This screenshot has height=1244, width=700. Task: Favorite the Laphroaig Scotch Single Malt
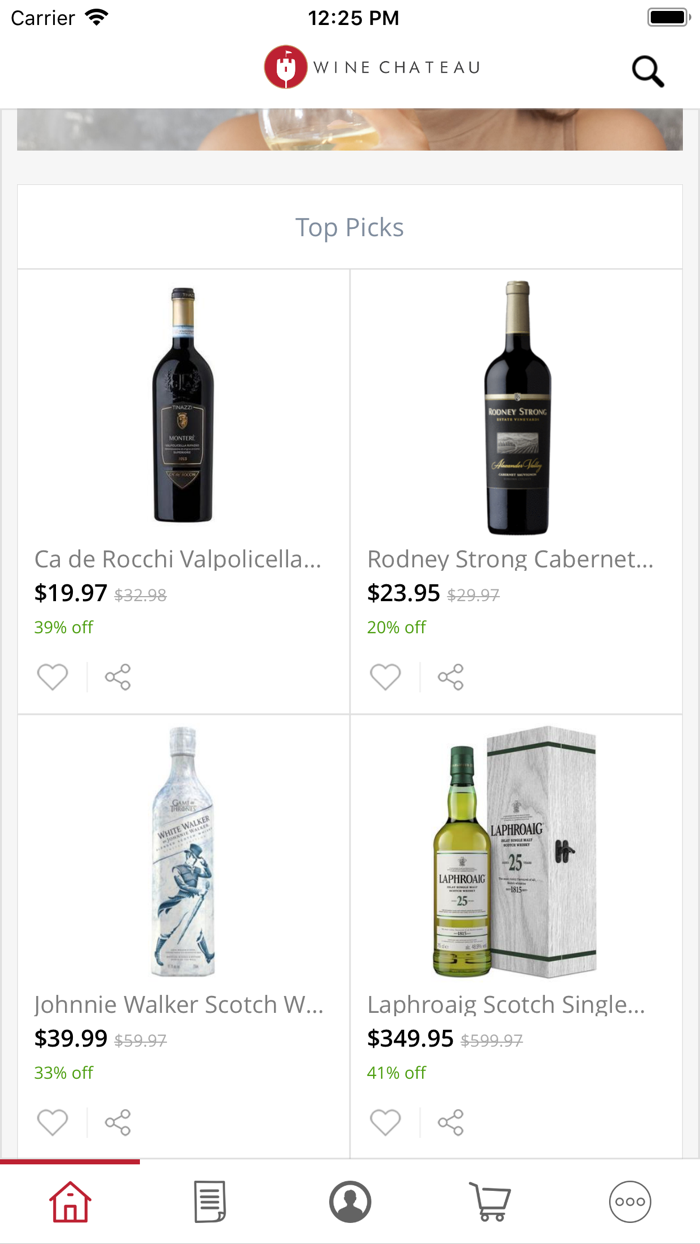(385, 1122)
